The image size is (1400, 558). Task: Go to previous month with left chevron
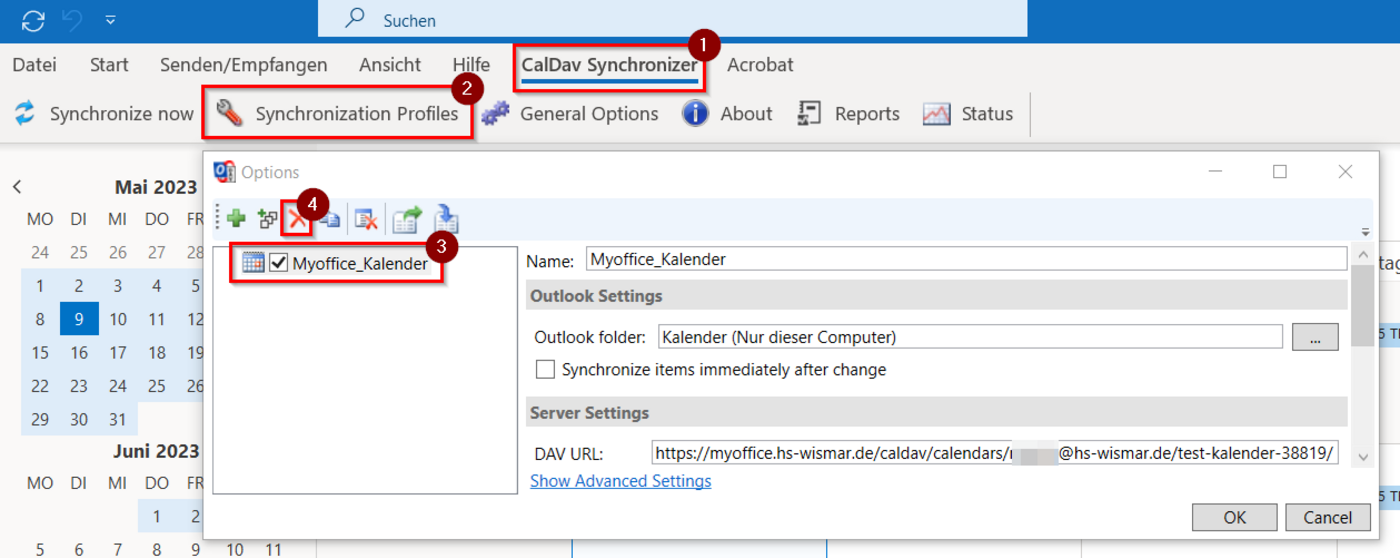point(17,187)
